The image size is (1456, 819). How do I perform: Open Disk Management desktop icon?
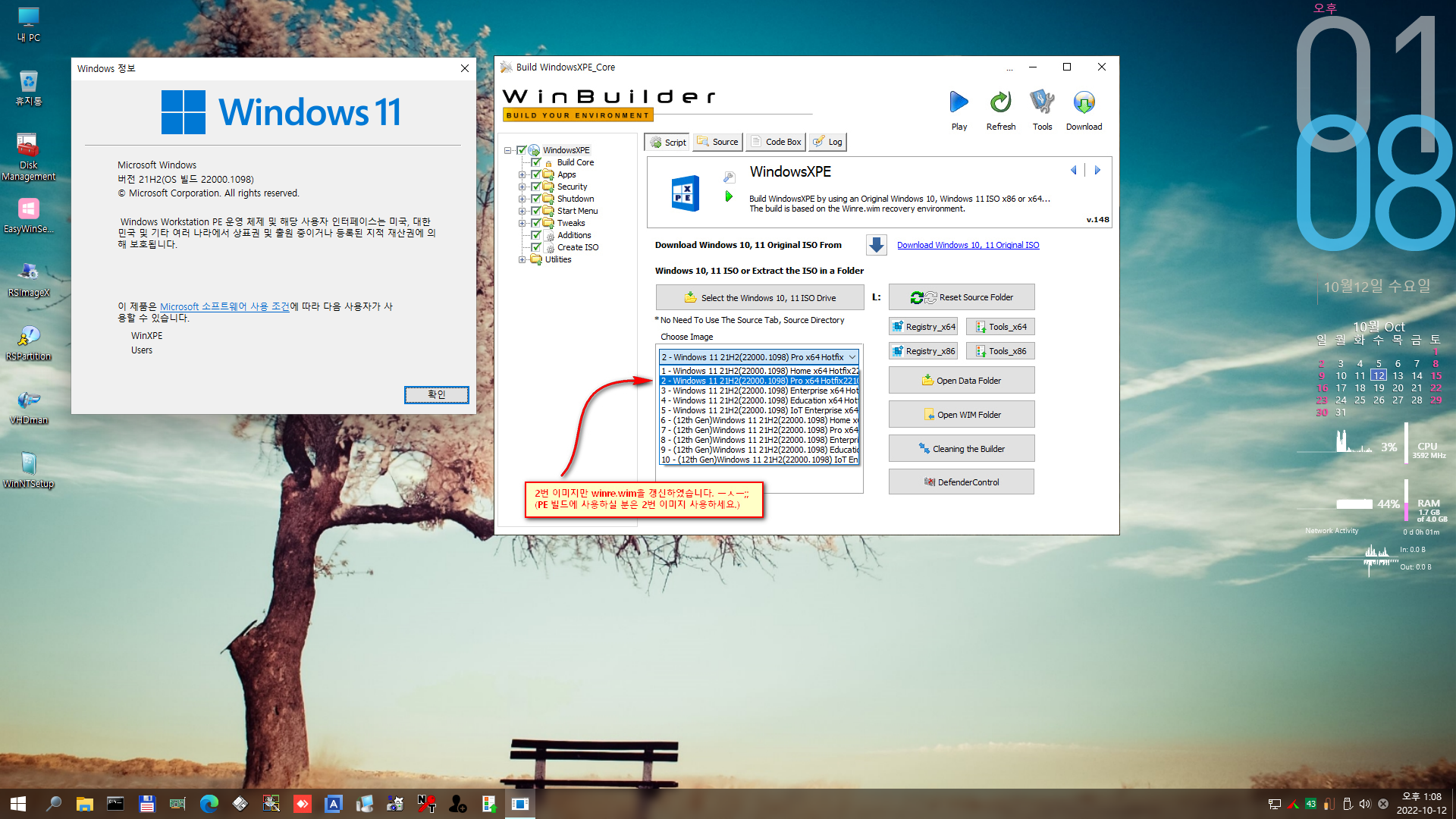(x=29, y=157)
